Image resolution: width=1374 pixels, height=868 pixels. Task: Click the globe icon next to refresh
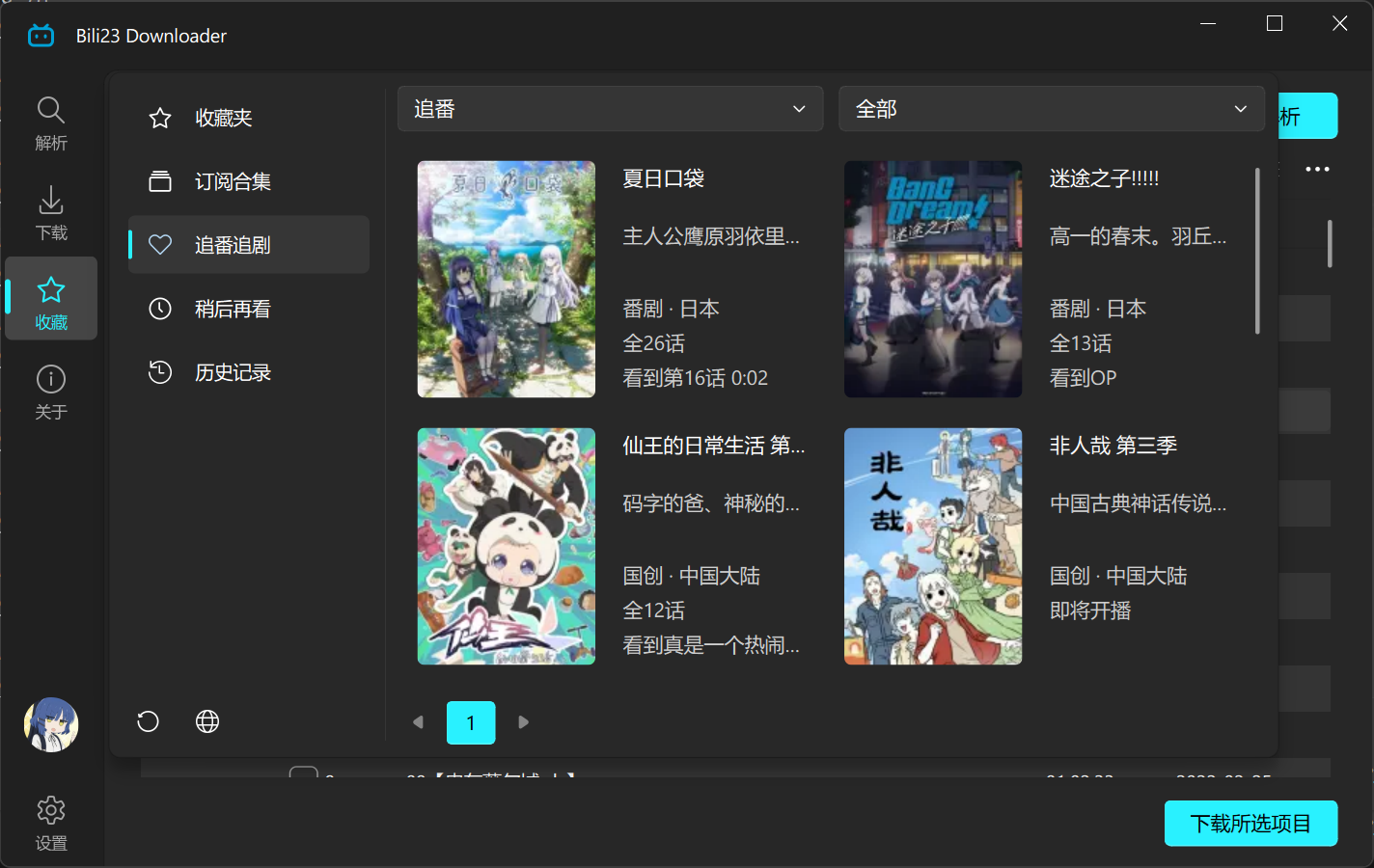(206, 721)
